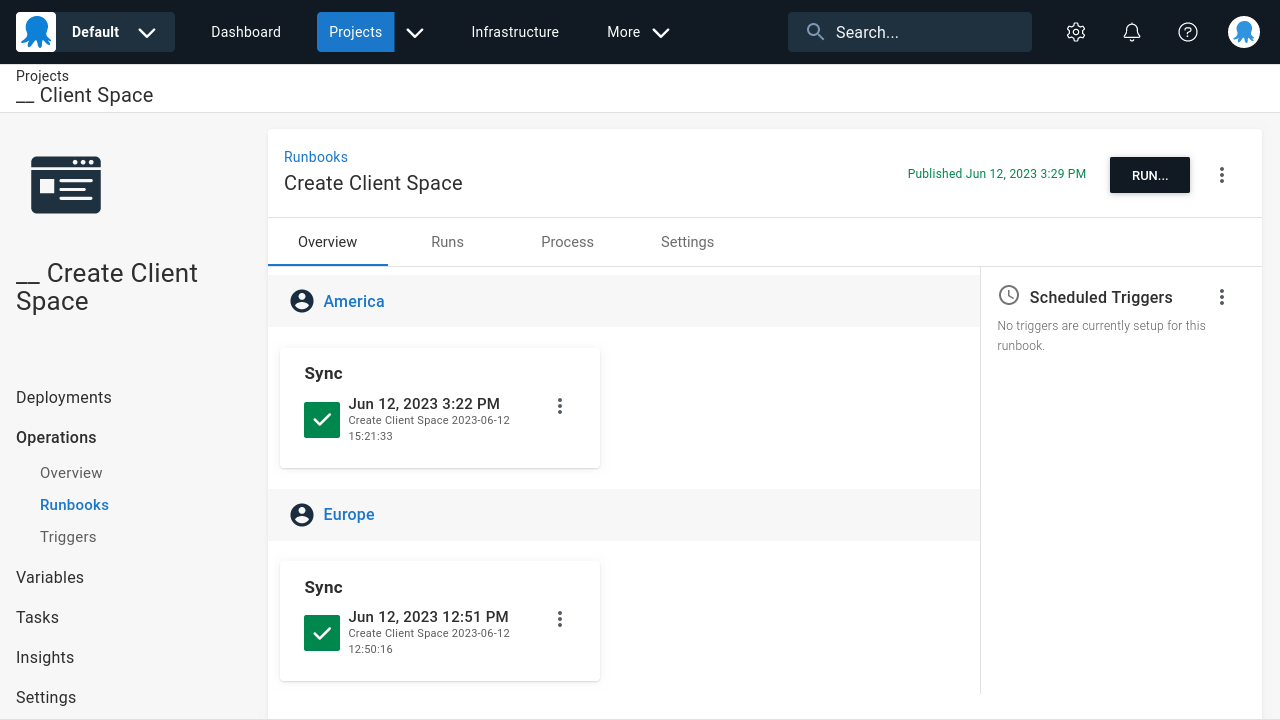Click the Europe section account icon
The image size is (1280, 720).
coord(302,514)
